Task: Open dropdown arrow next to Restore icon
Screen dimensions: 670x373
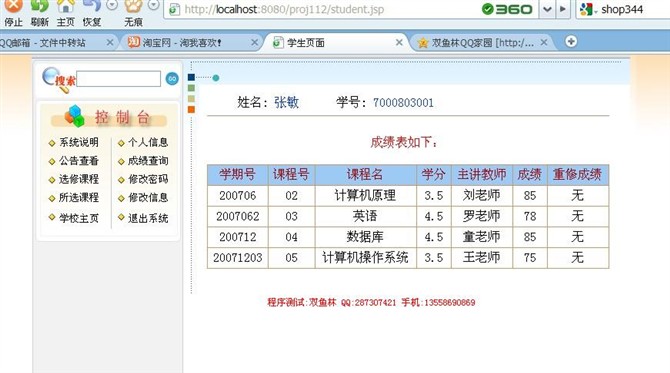Action: pyautogui.click(x=112, y=5)
